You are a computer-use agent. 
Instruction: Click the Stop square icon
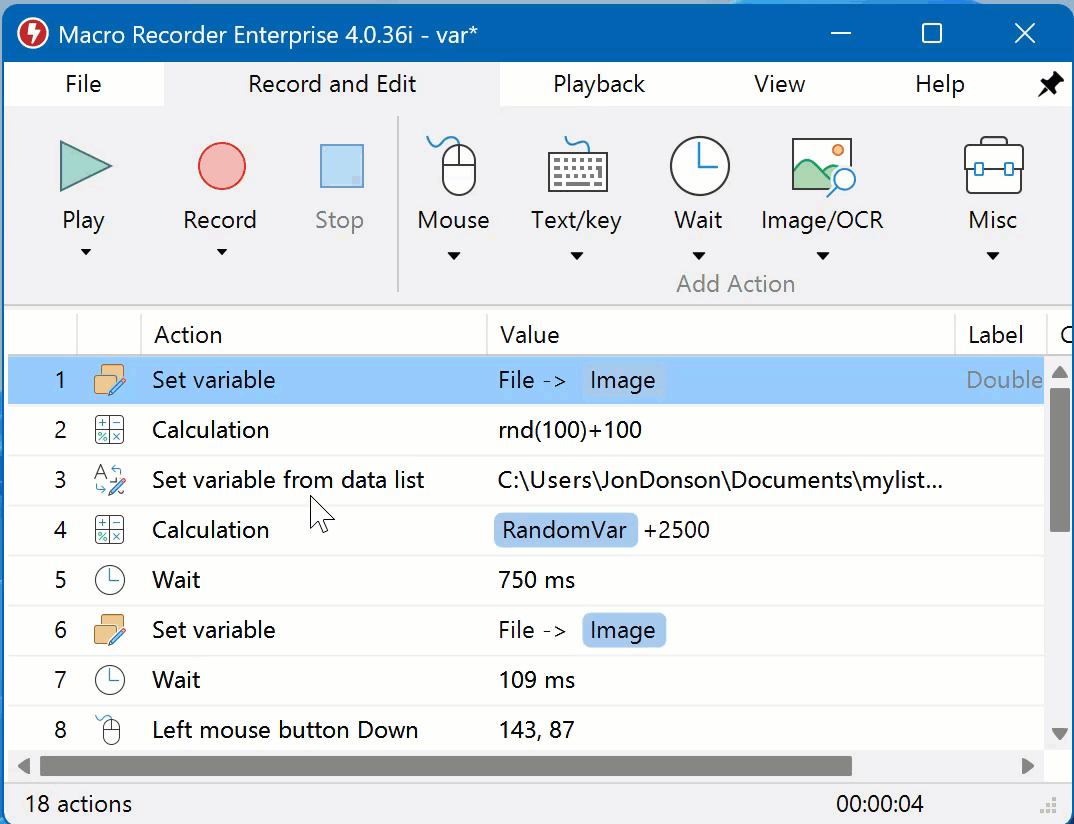[x=341, y=166]
